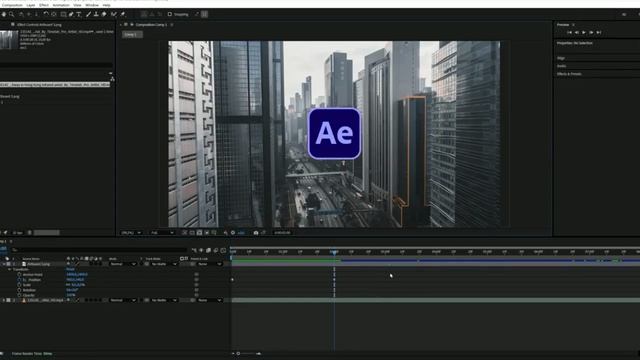640x360 pixels.
Task: Toggle the Position stopwatch
Action: click(19, 280)
